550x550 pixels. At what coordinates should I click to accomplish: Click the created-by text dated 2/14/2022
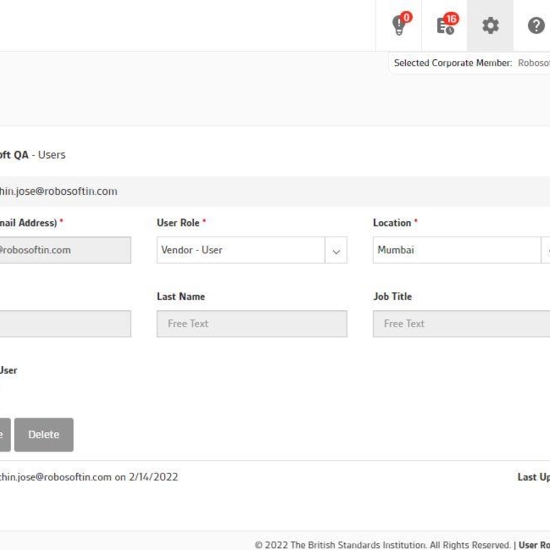(89, 477)
